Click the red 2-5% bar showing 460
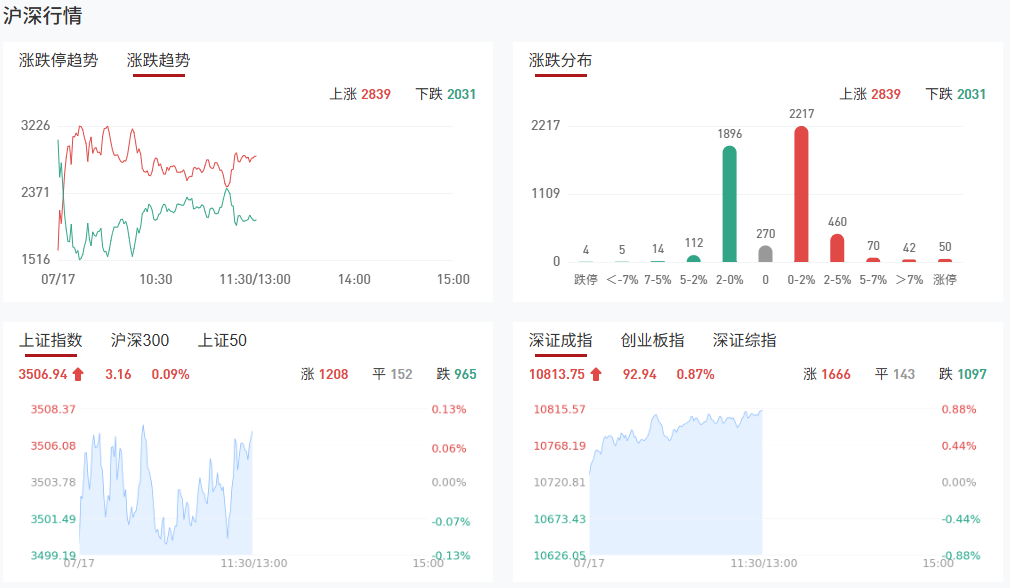Screen dimensions: 1010x588 (837, 248)
